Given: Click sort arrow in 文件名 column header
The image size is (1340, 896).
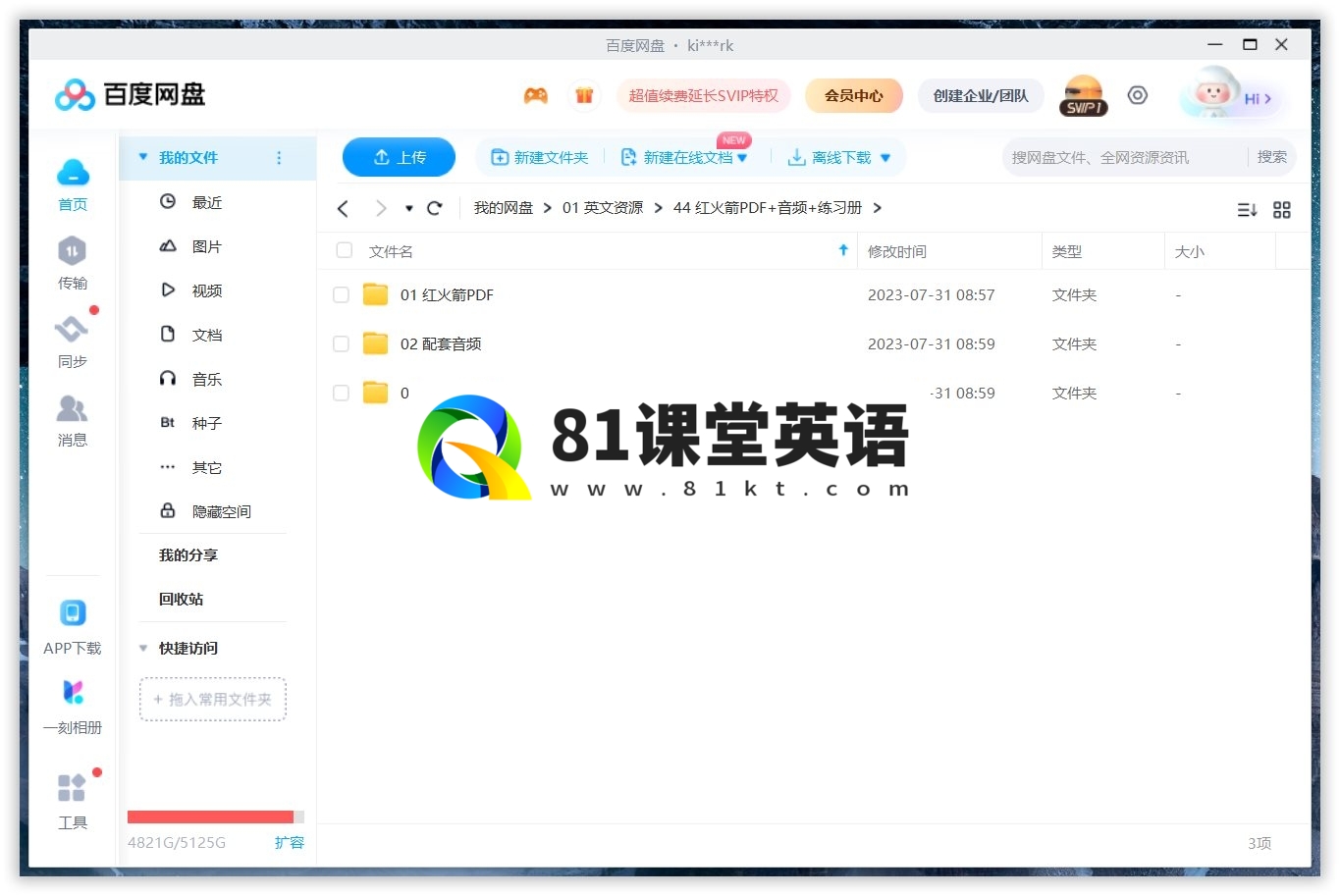Looking at the screenshot, I should pyautogui.click(x=843, y=250).
